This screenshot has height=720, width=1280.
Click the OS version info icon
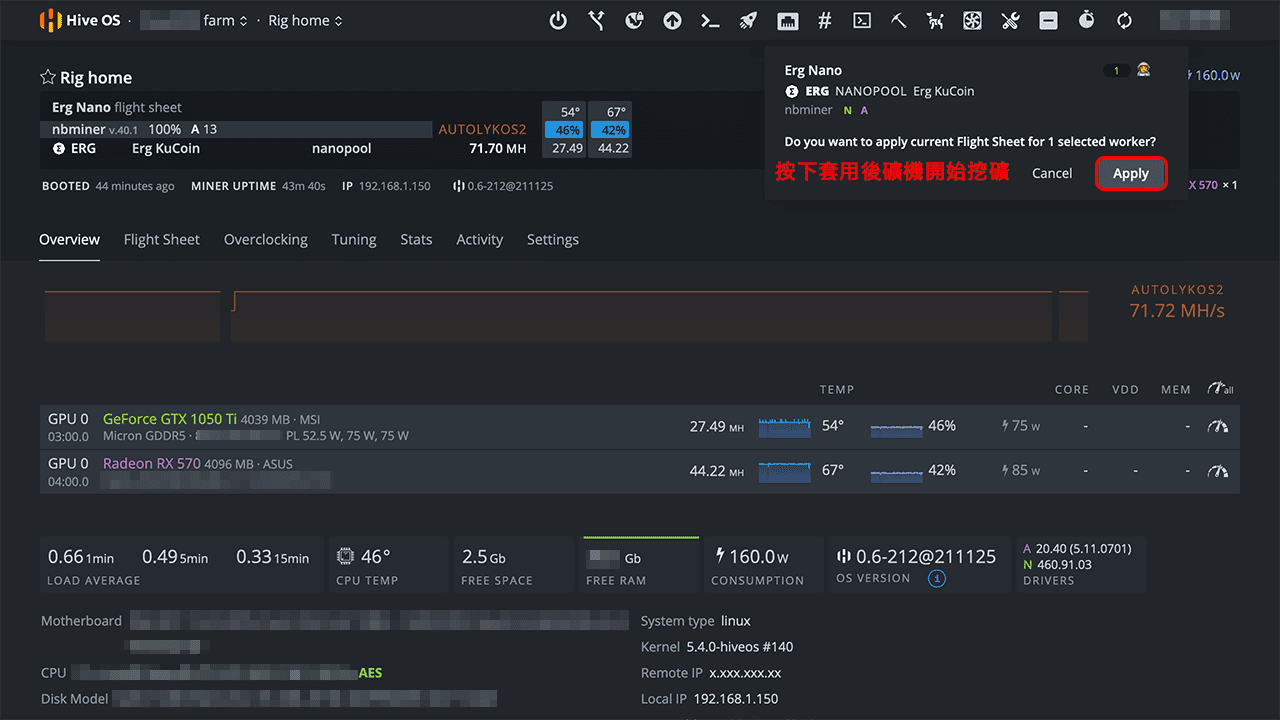point(936,578)
